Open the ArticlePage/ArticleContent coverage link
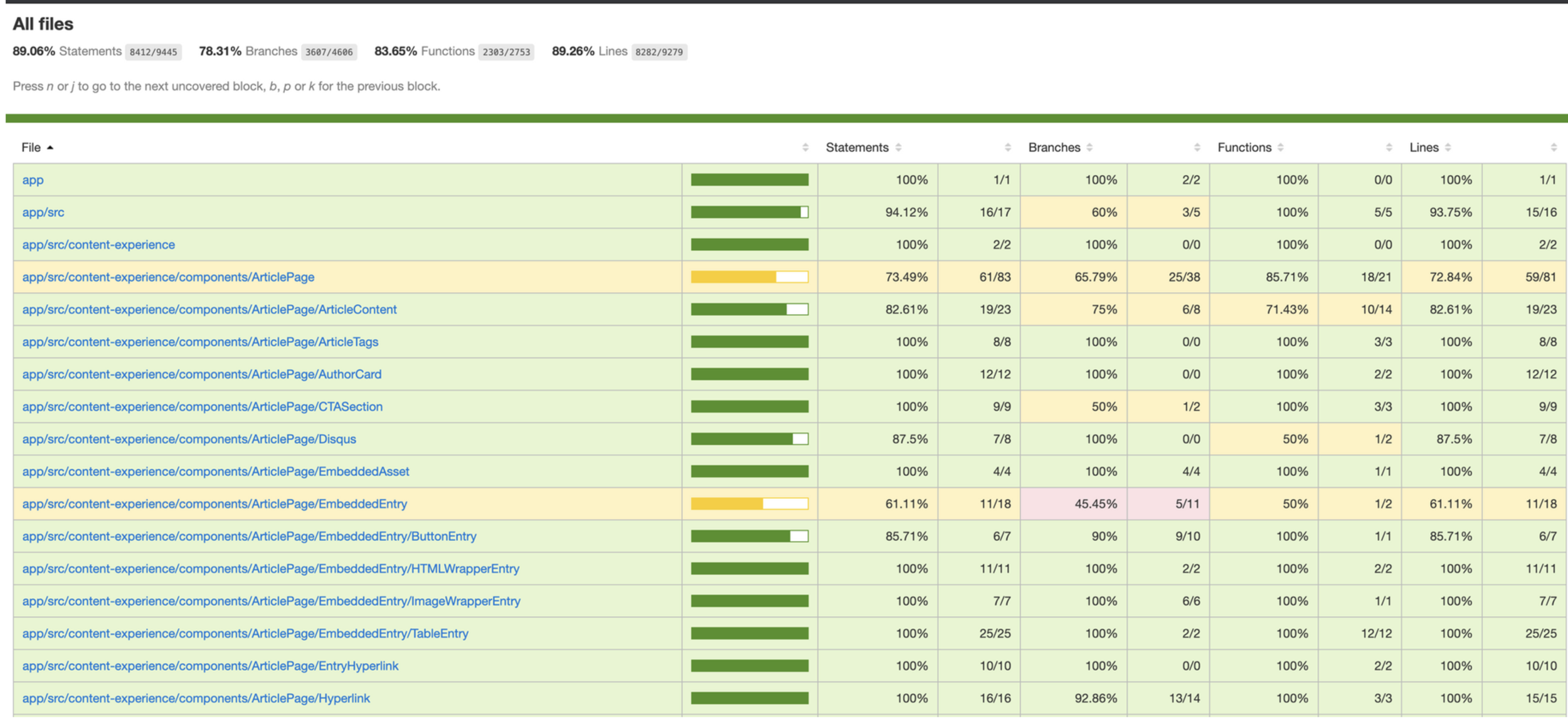Image resolution: width=1568 pixels, height=719 pixels. [209, 310]
